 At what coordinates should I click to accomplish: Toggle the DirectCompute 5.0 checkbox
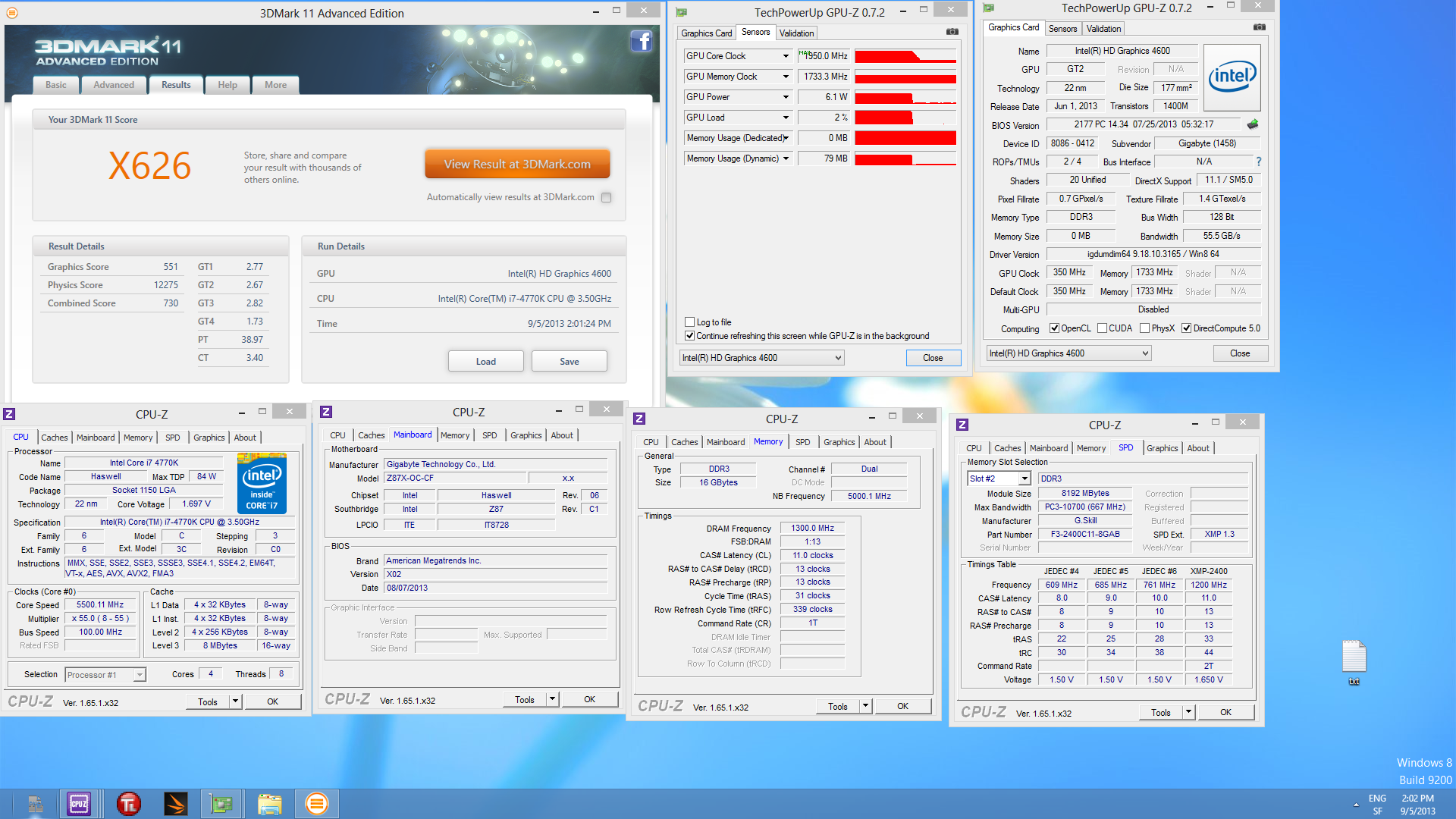coord(1186,328)
